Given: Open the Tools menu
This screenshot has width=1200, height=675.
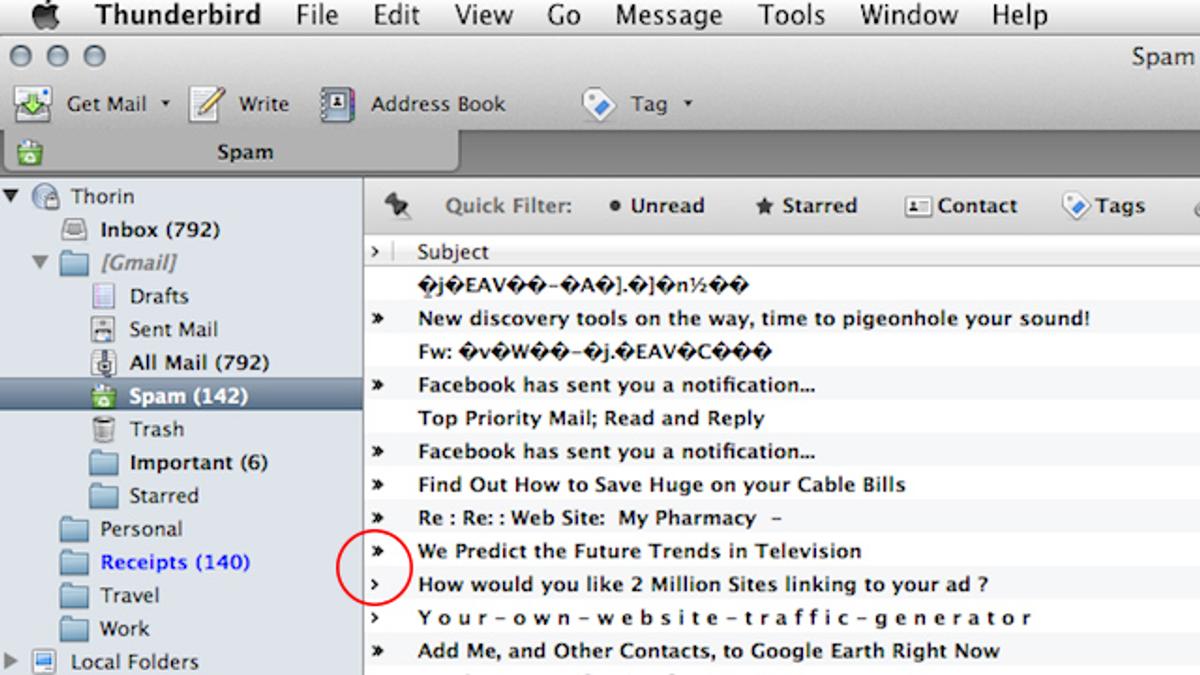Looking at the screenshot, I should (x=791, y=15).
